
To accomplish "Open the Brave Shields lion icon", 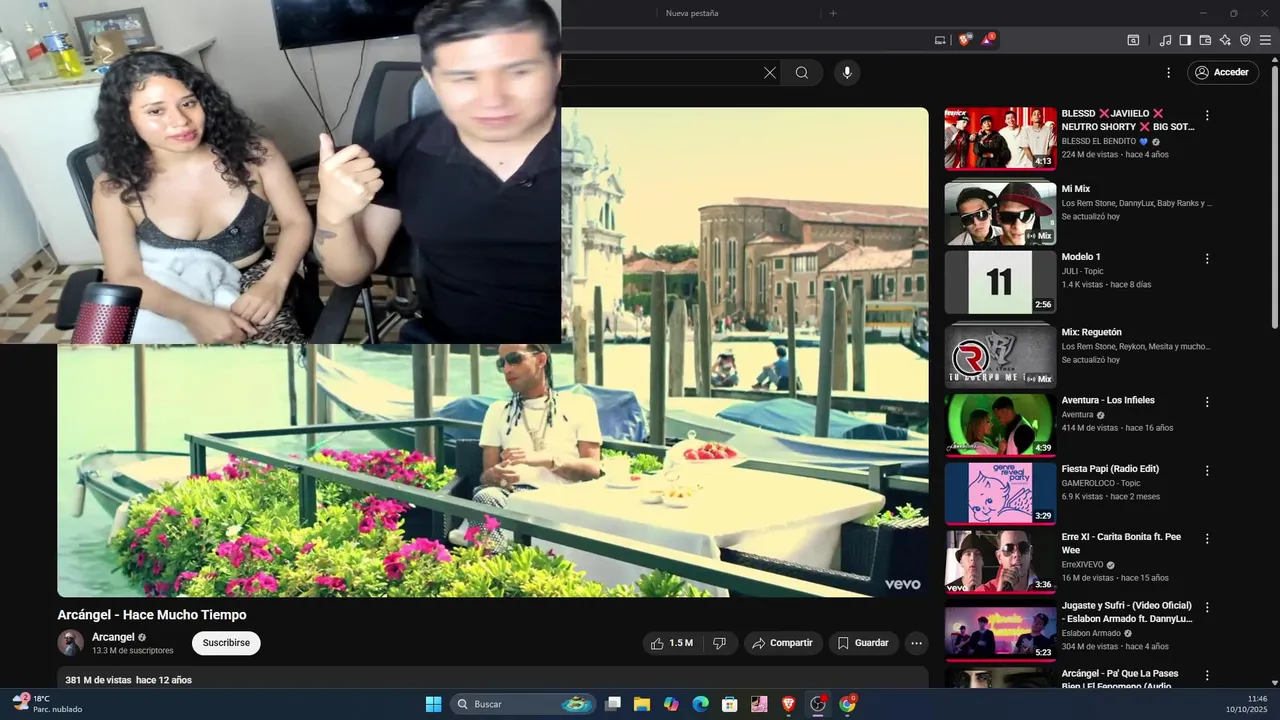I will coord(964,40).
